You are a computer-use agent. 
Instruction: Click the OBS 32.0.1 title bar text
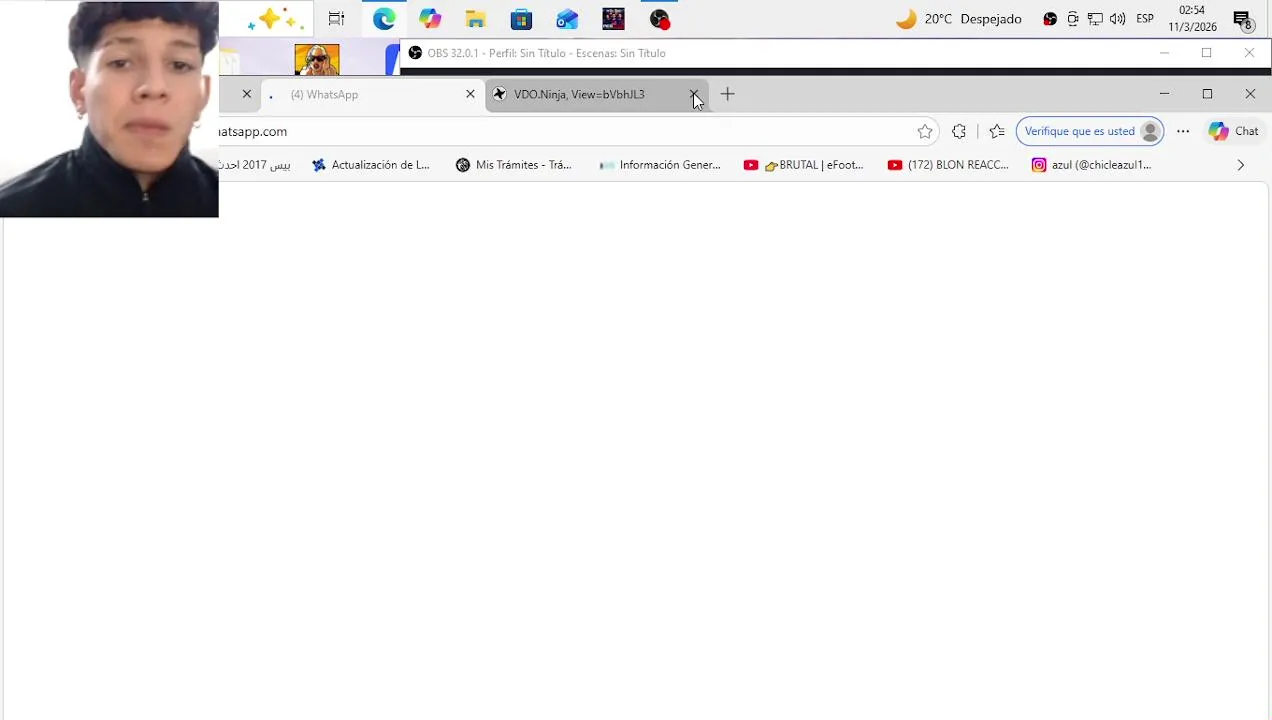[546, 53]
